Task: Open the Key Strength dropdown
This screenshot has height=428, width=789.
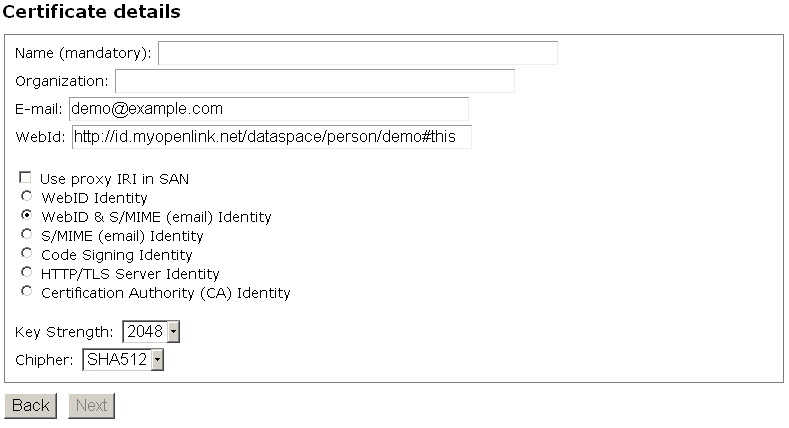Action: [x=151, y=331]
